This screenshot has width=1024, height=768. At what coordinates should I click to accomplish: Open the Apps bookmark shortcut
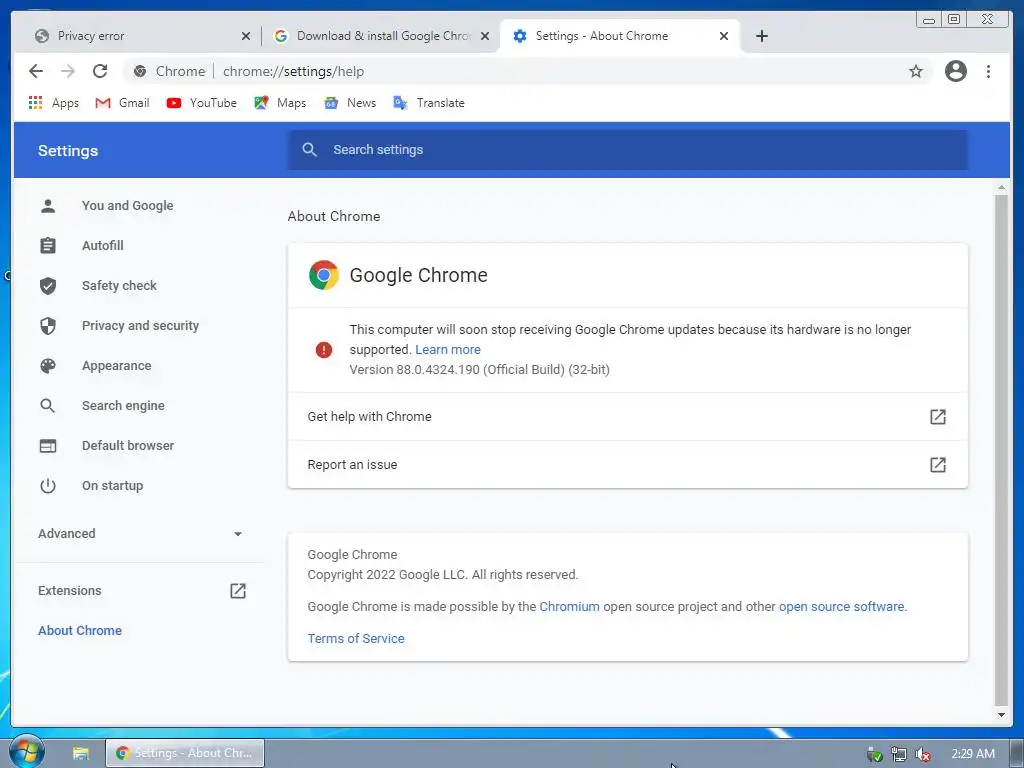click(54, 103)
